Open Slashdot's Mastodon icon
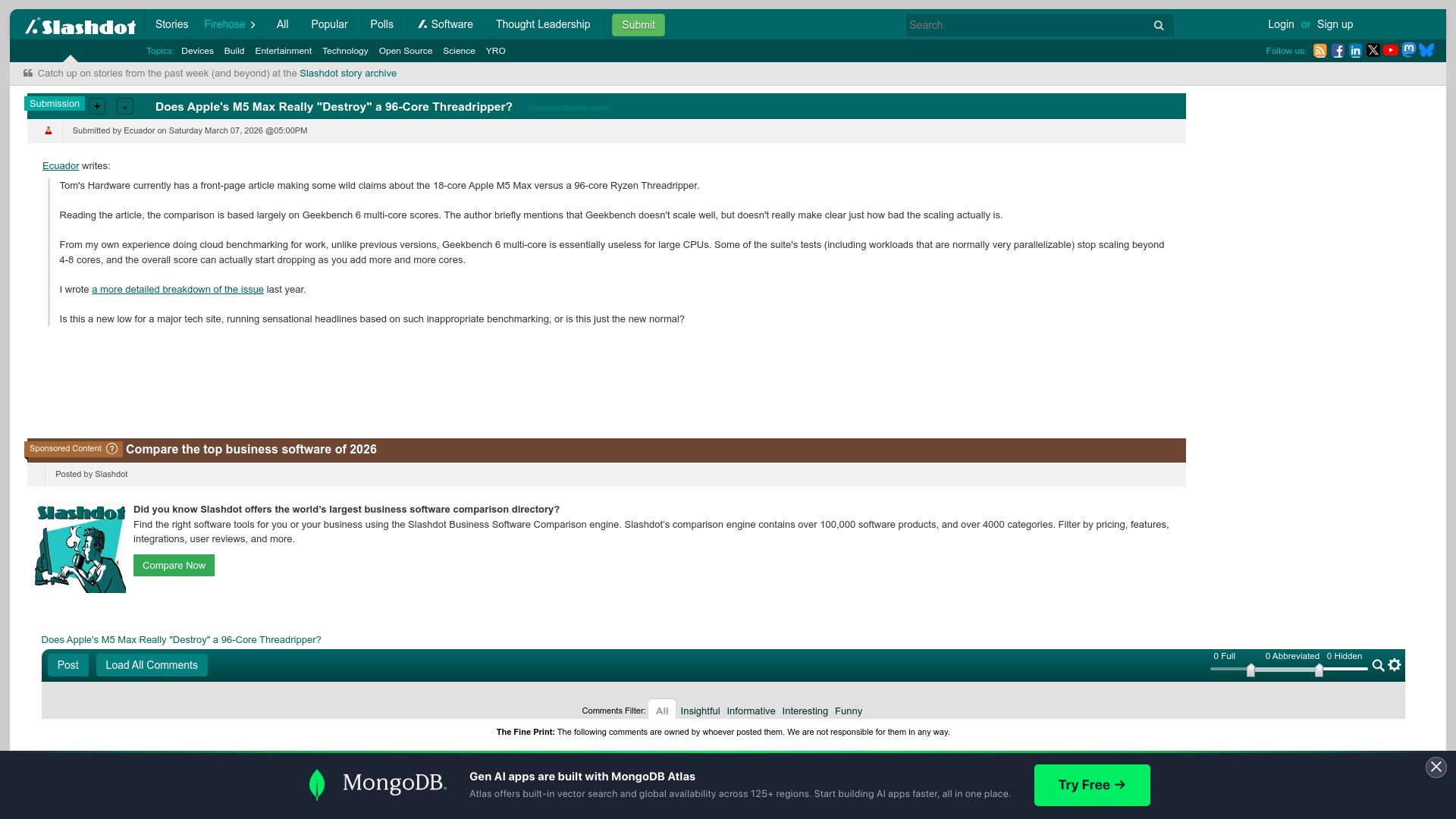 click(x=1409, y=50)
